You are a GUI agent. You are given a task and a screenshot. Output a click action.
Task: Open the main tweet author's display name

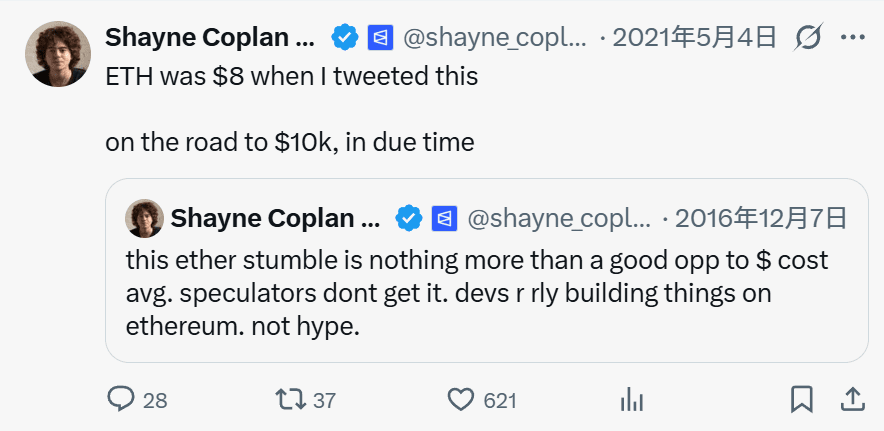tap(210, 39)
